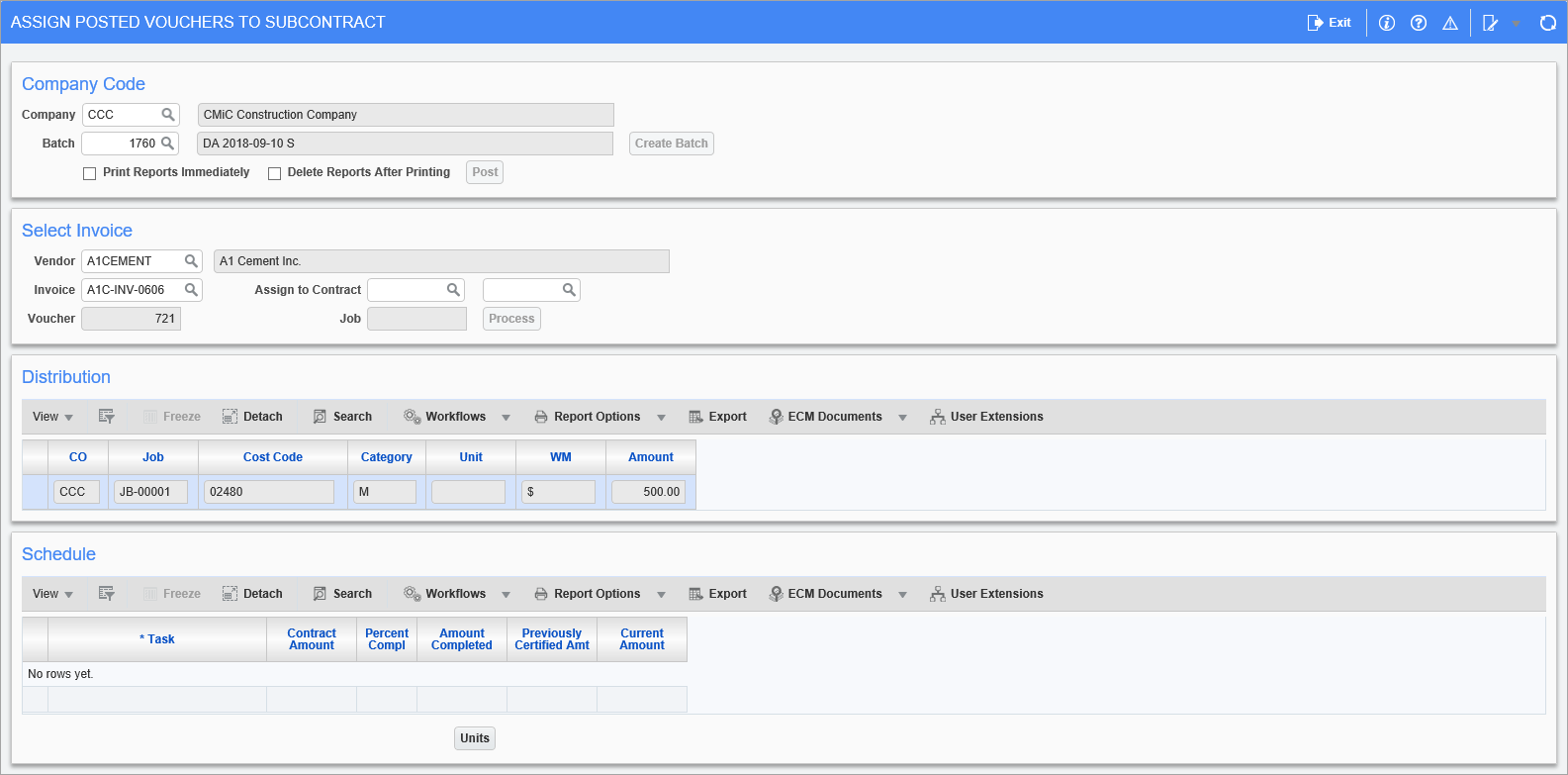Click the warning triangle icon in header
The width and height of the screenshot is (1568, 775).
(x=1450, y=23)
